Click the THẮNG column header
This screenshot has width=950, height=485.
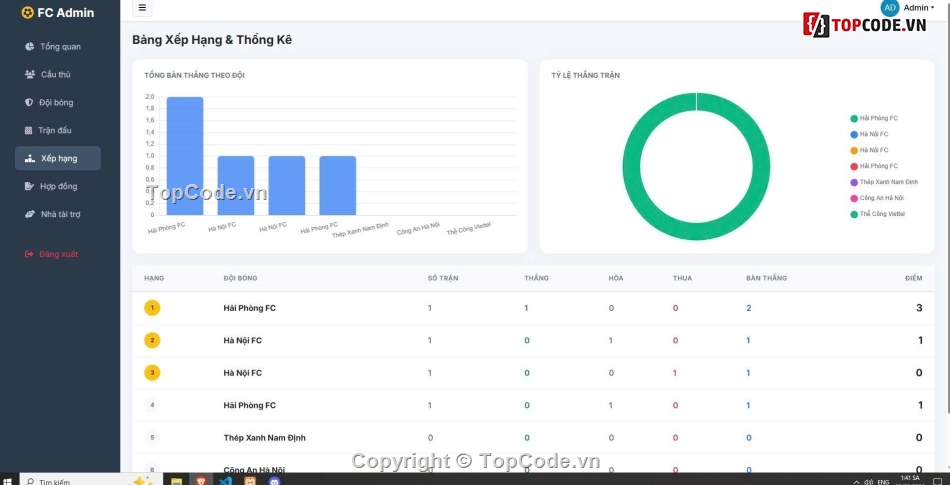tap(536, 278)
